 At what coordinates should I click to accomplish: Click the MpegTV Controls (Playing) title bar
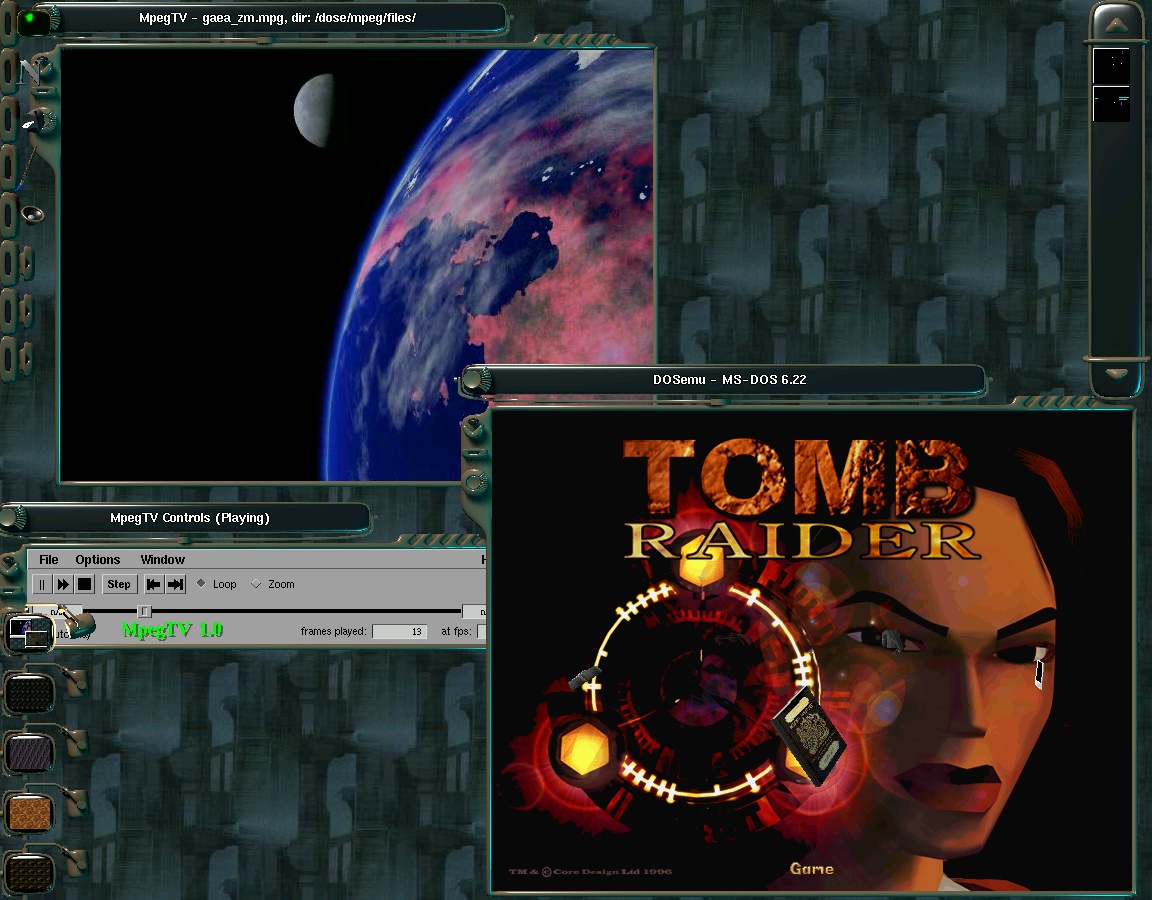point(190,517)
